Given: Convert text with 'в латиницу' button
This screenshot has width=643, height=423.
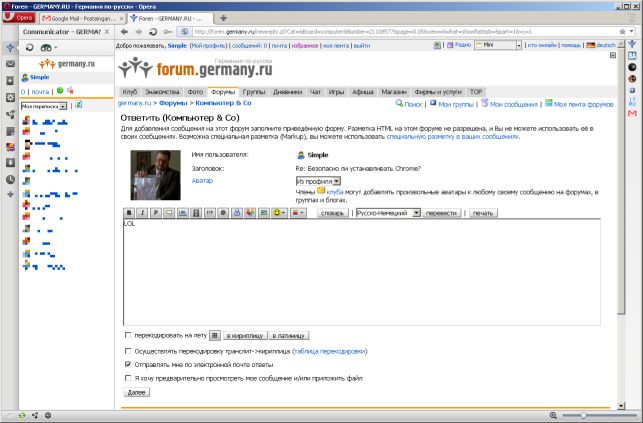Looking at the screenshot, I should [x=289, y=335].
